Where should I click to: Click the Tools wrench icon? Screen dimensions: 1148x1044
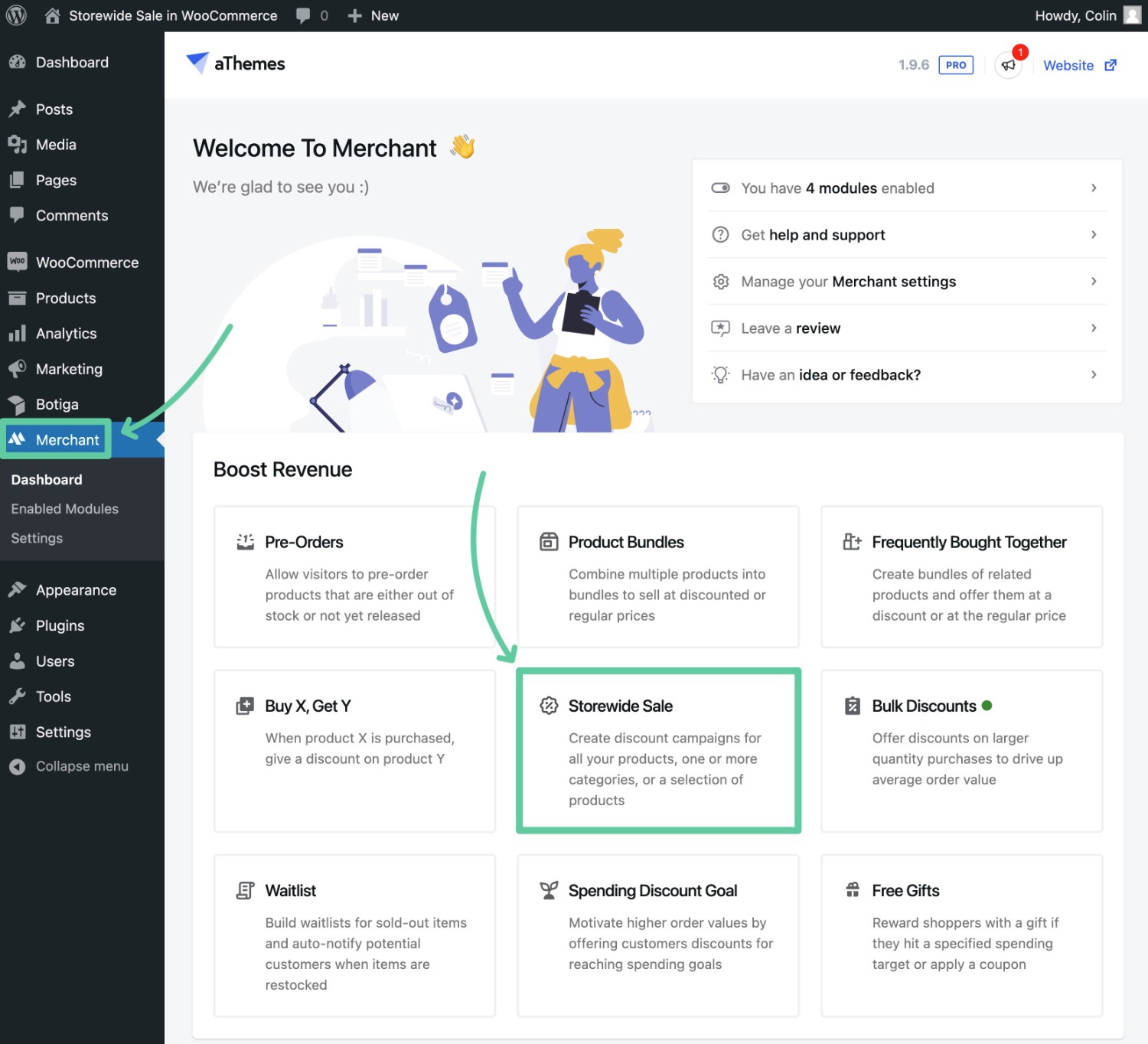17,696
